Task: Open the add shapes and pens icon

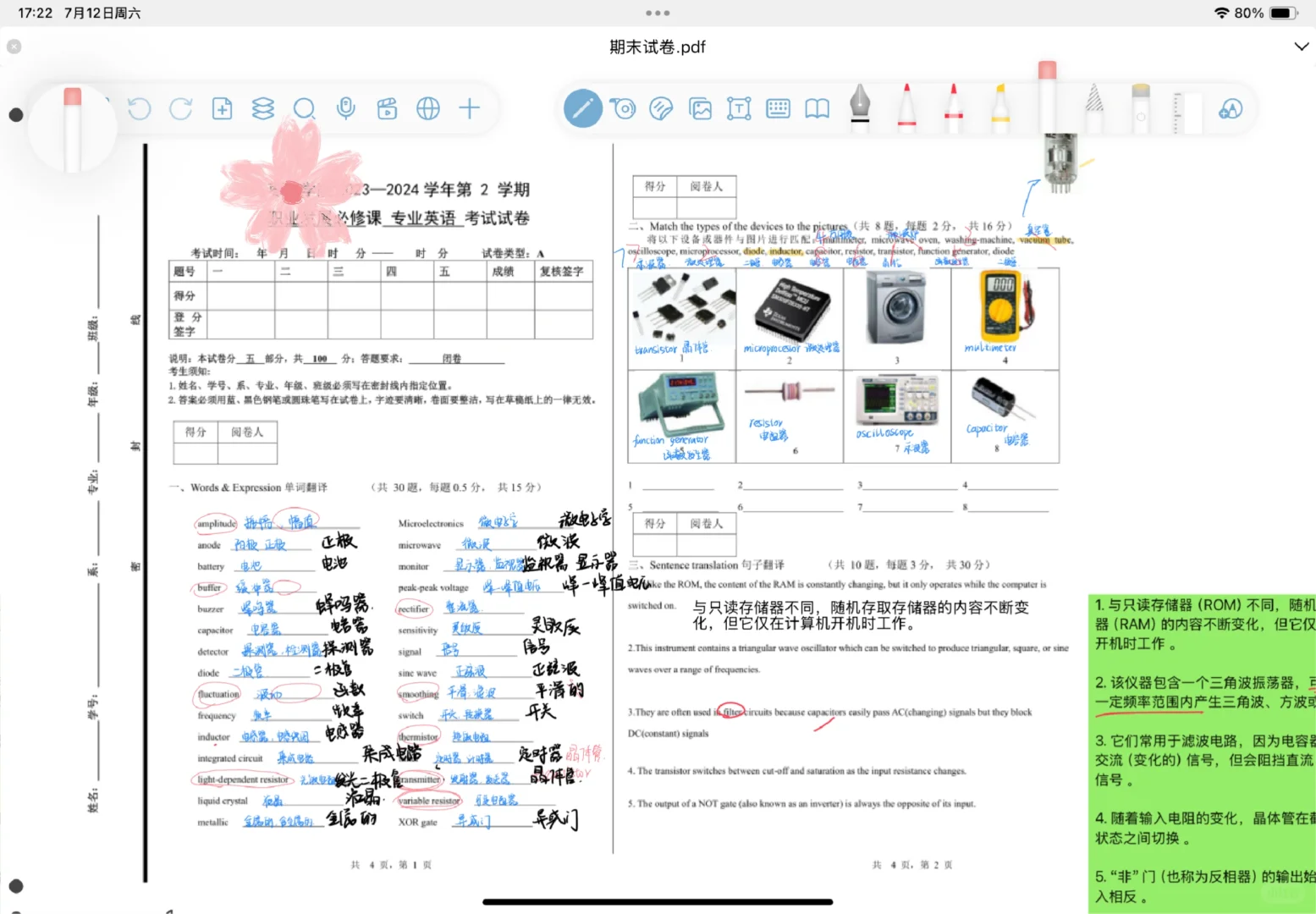Action: point(1231,108)
